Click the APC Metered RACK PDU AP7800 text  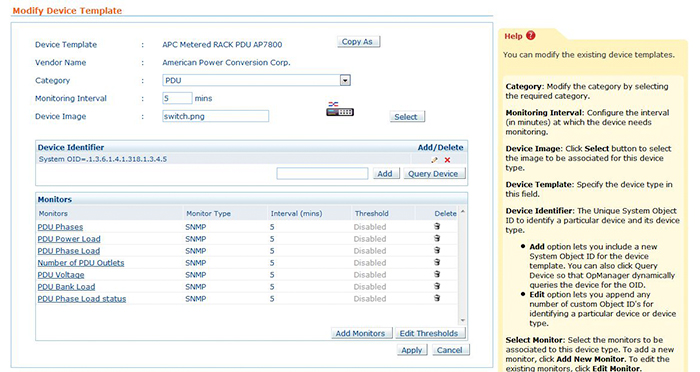click(222, 45)
